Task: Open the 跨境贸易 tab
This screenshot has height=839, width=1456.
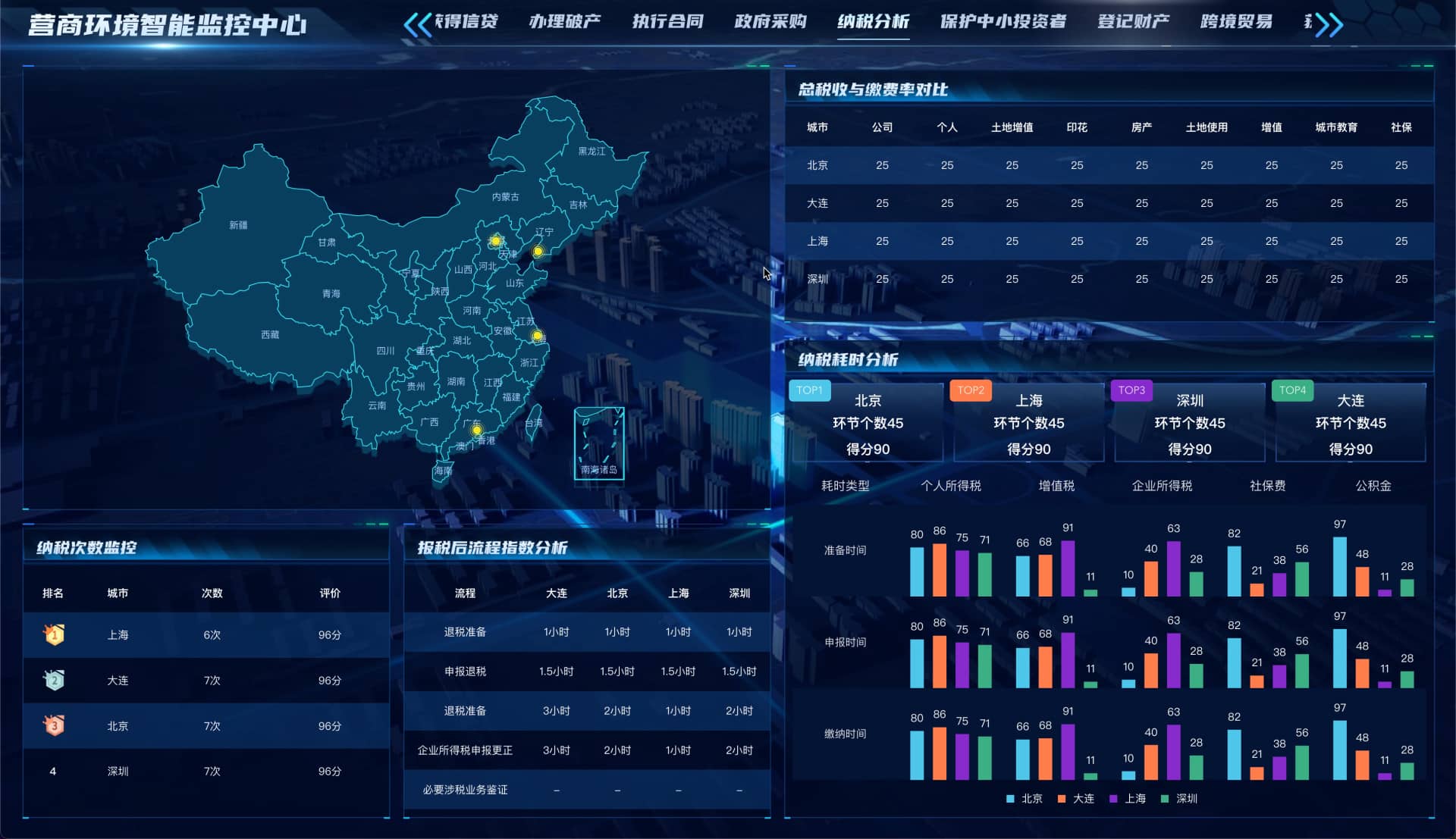Action: pos(1236,21)
